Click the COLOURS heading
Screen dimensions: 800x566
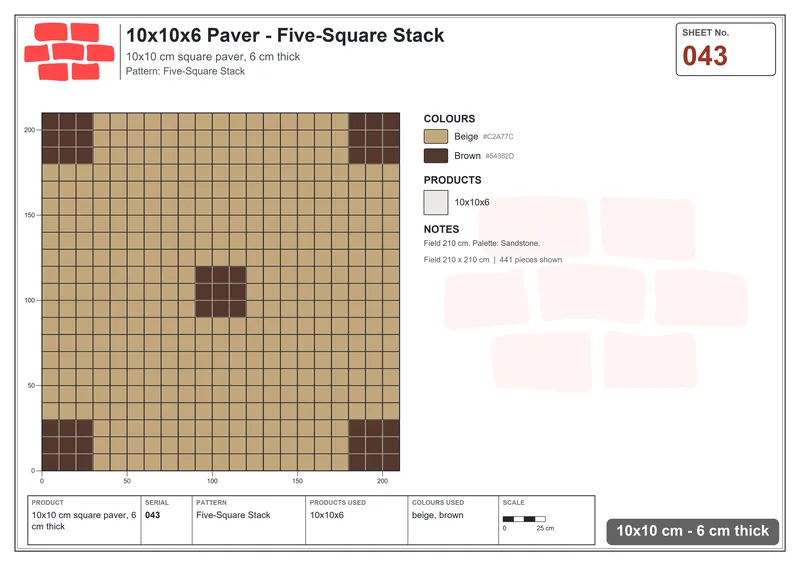(449, 119)
